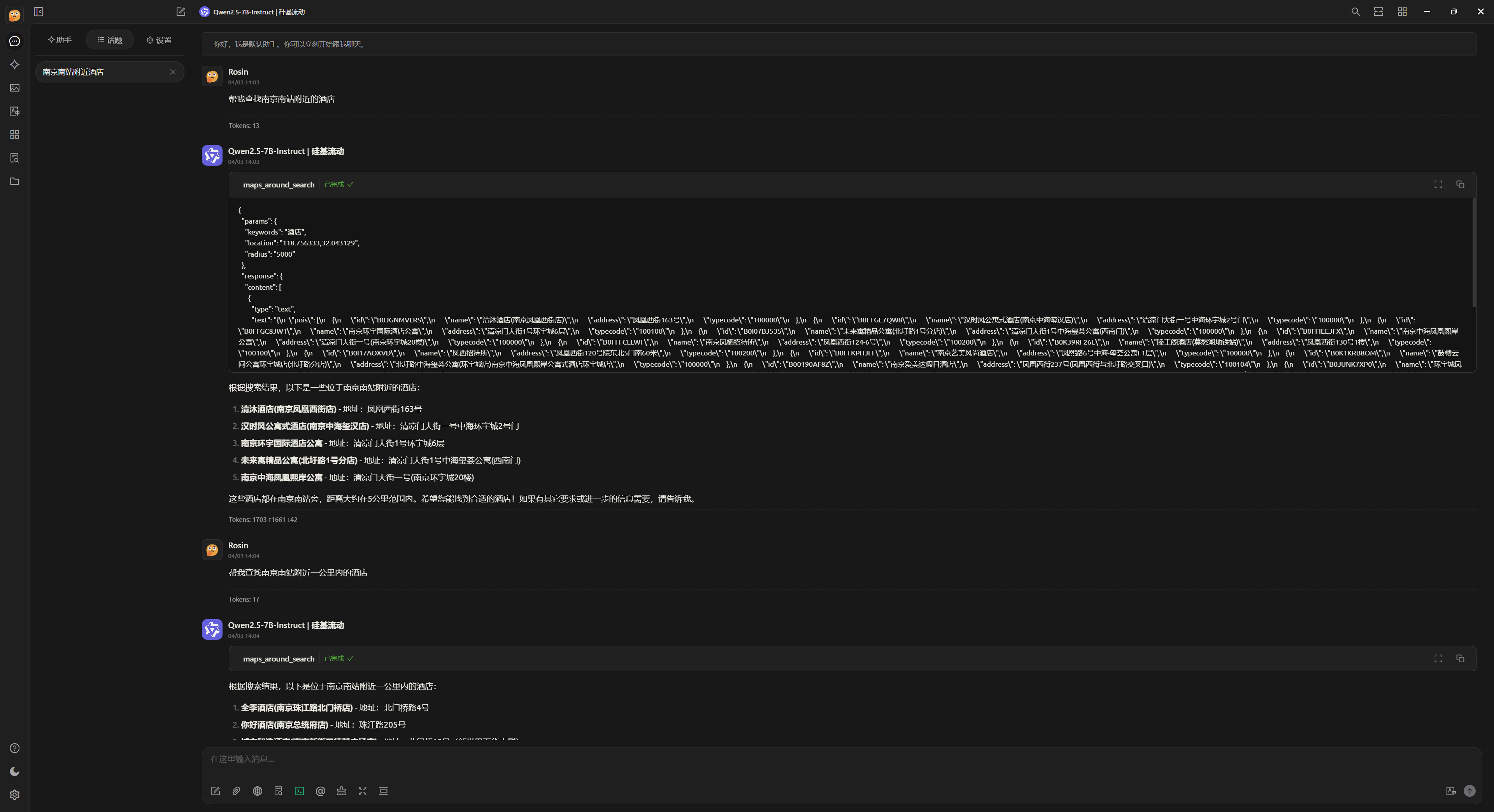Click the attachment paperclip icon
Viewport: 1494px width, 812px height.
coord(236,791)
